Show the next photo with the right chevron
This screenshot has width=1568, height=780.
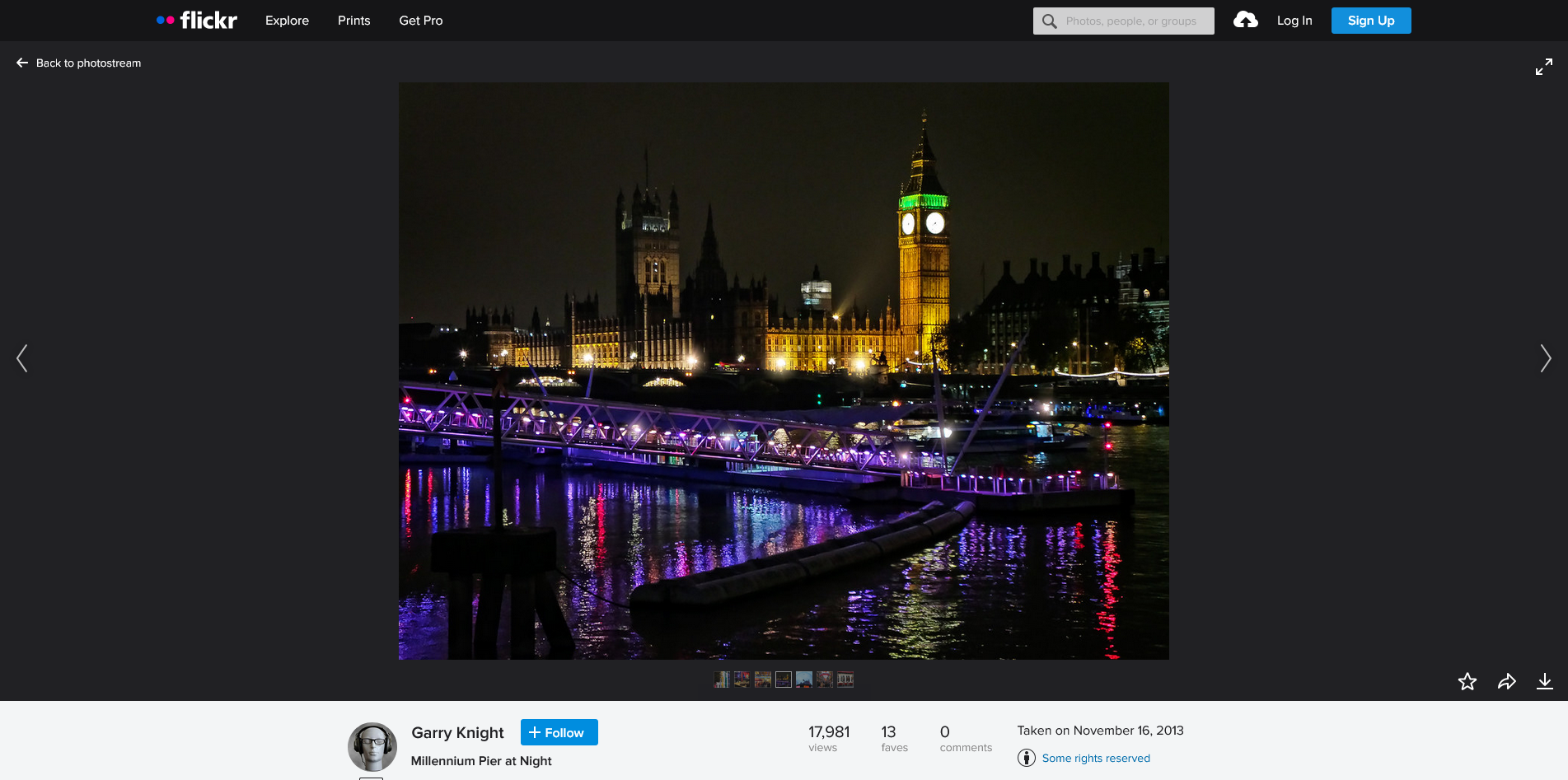1546,358
